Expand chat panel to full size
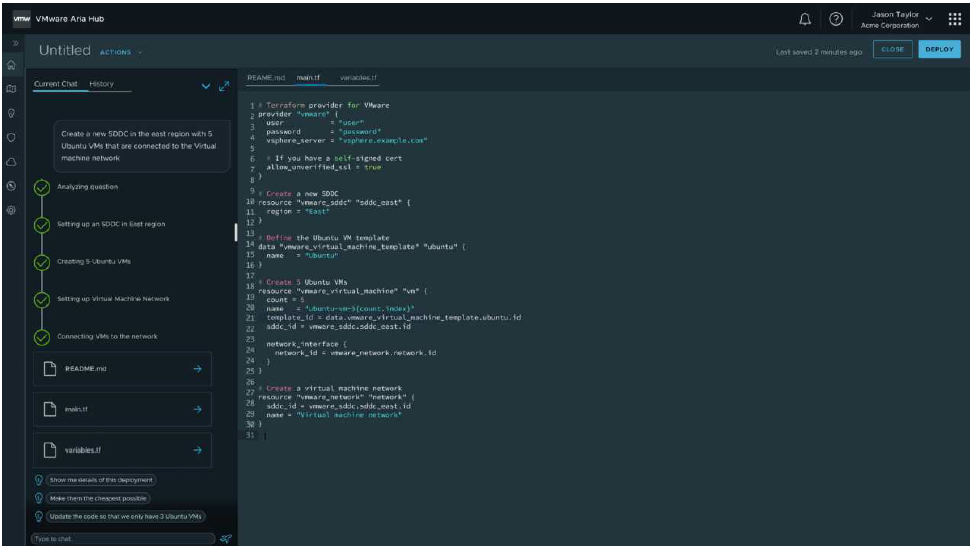This screenshot has height=547, width=971. (223, 87)
